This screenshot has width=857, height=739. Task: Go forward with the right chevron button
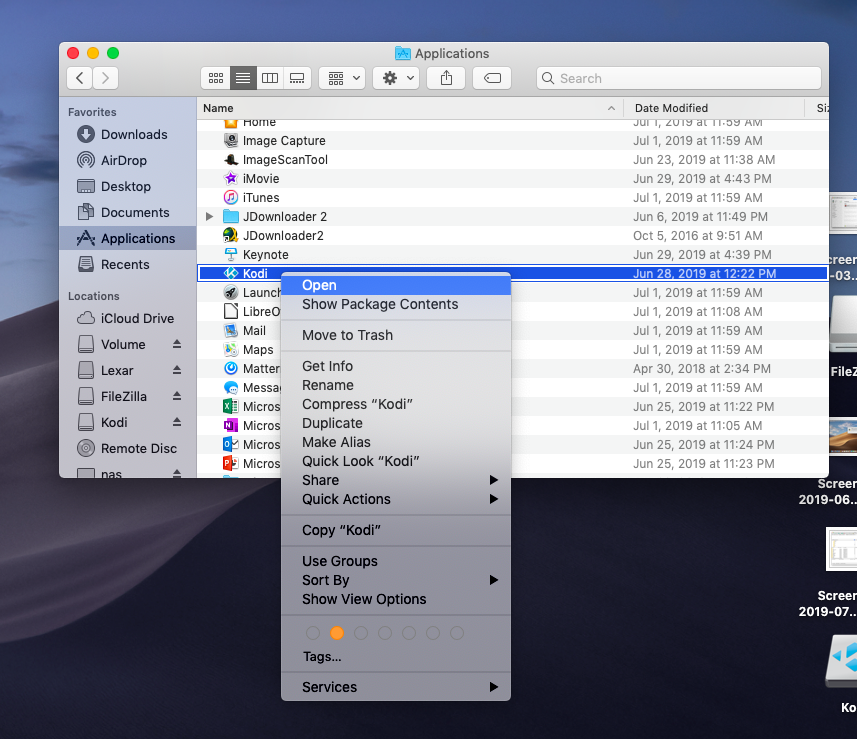pos(105,78)
